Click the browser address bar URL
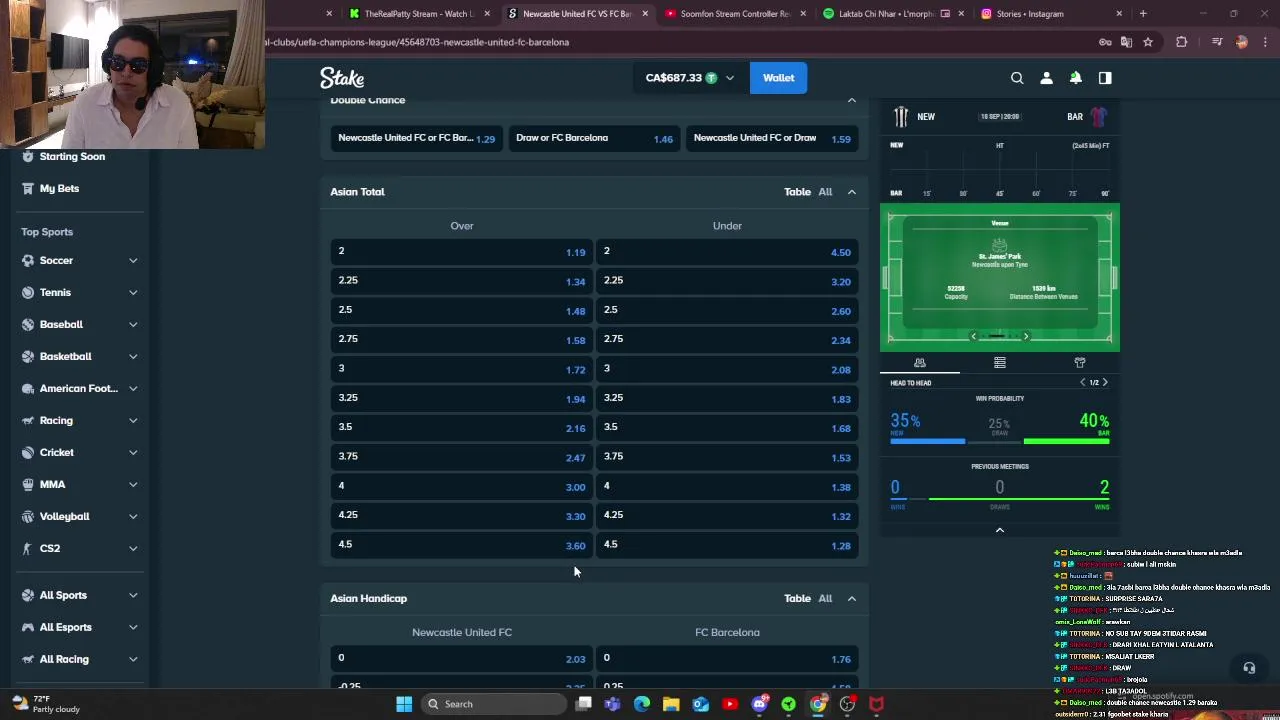Image resolution: width=1280 pixels, height=720 pixels. tap(417, 42)
